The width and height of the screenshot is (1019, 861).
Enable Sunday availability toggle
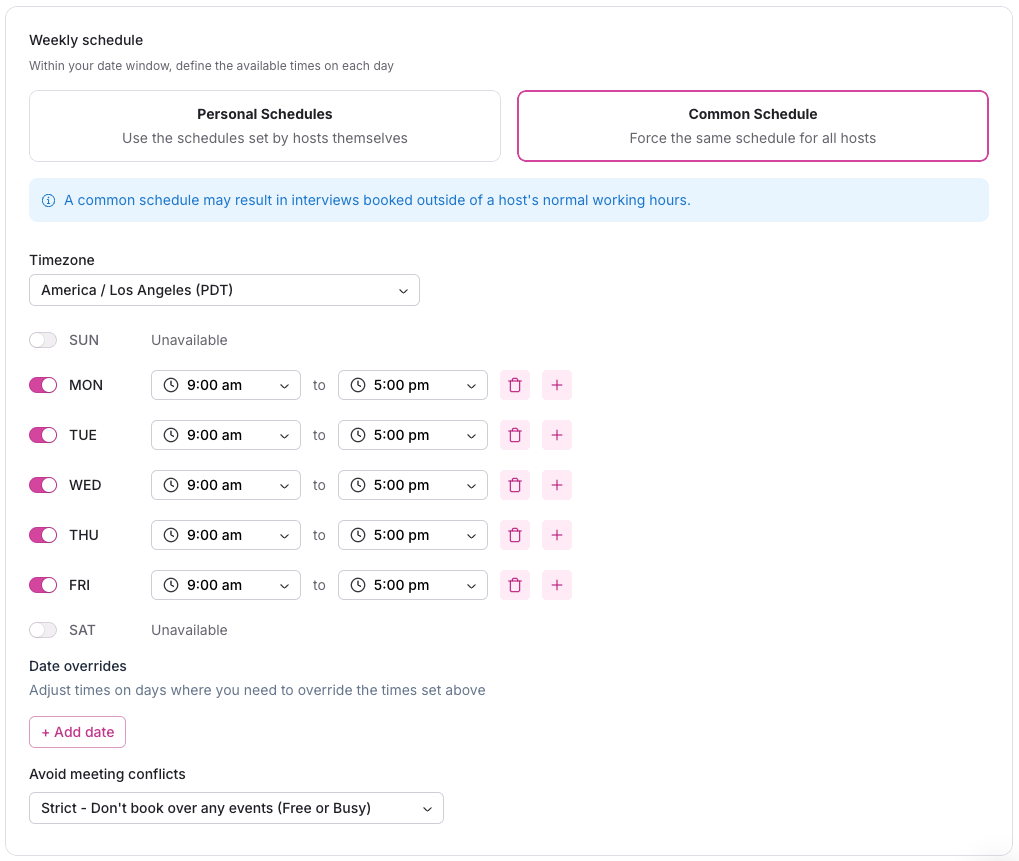point(43,340)
